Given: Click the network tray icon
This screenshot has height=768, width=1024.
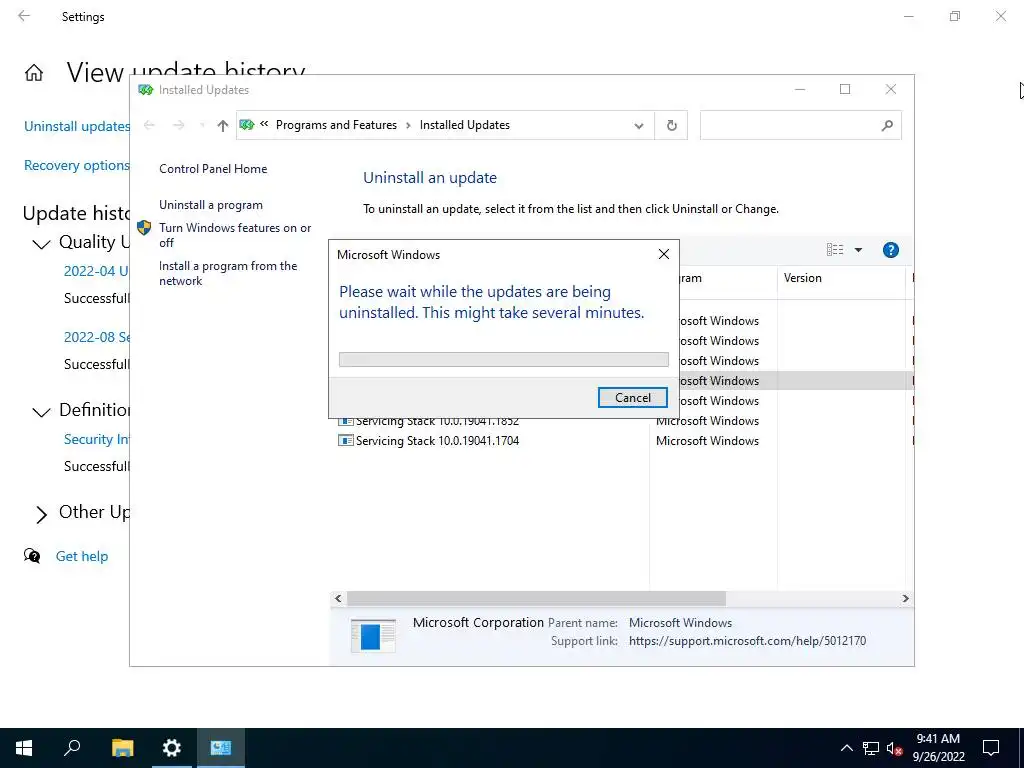Looking at the screenshot, I should [871, 748].
